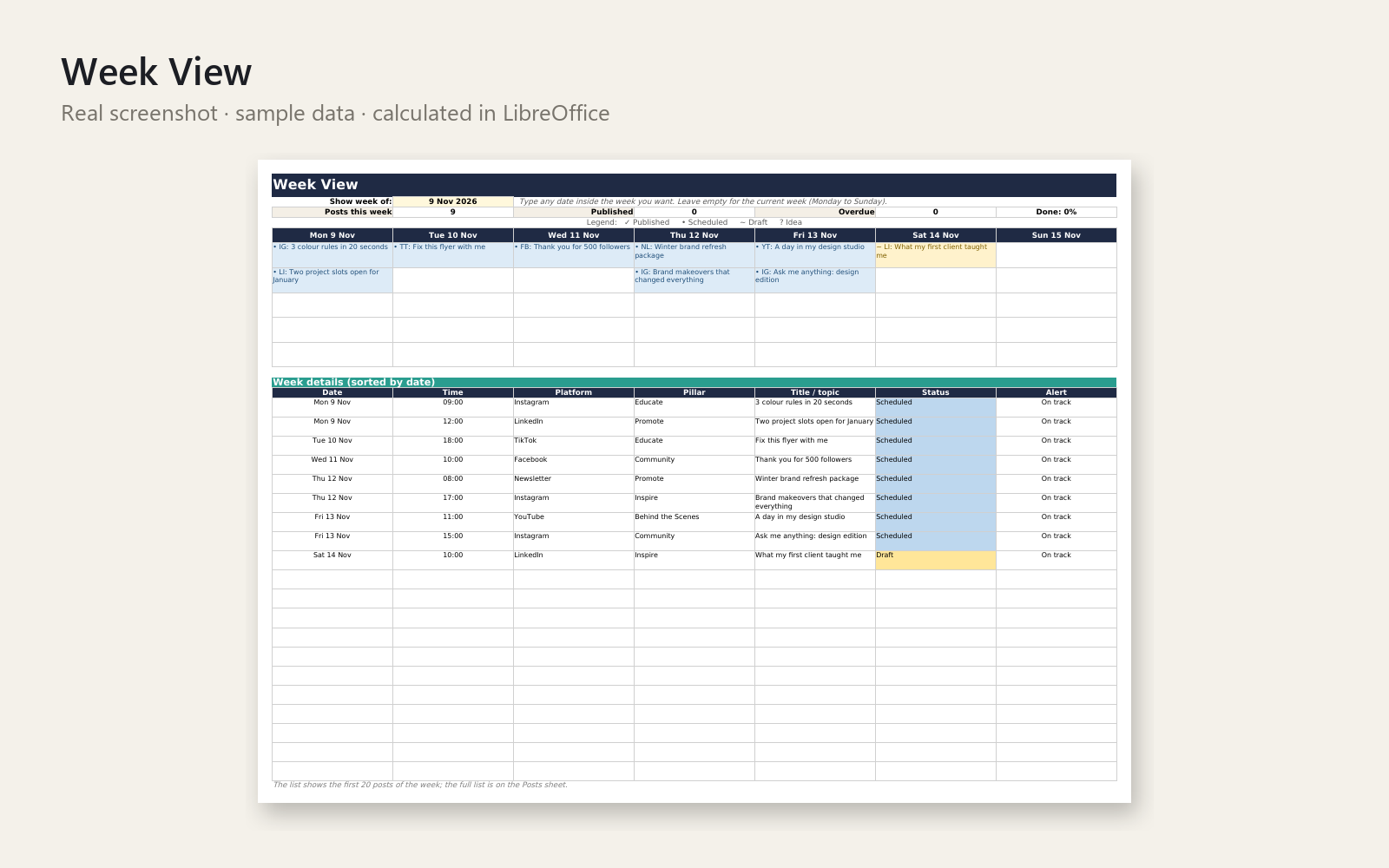The image size is (1389, 868).
Task: Click 'FB: Thank you for 500 followers' entry
Action: [x=574, y=254]
